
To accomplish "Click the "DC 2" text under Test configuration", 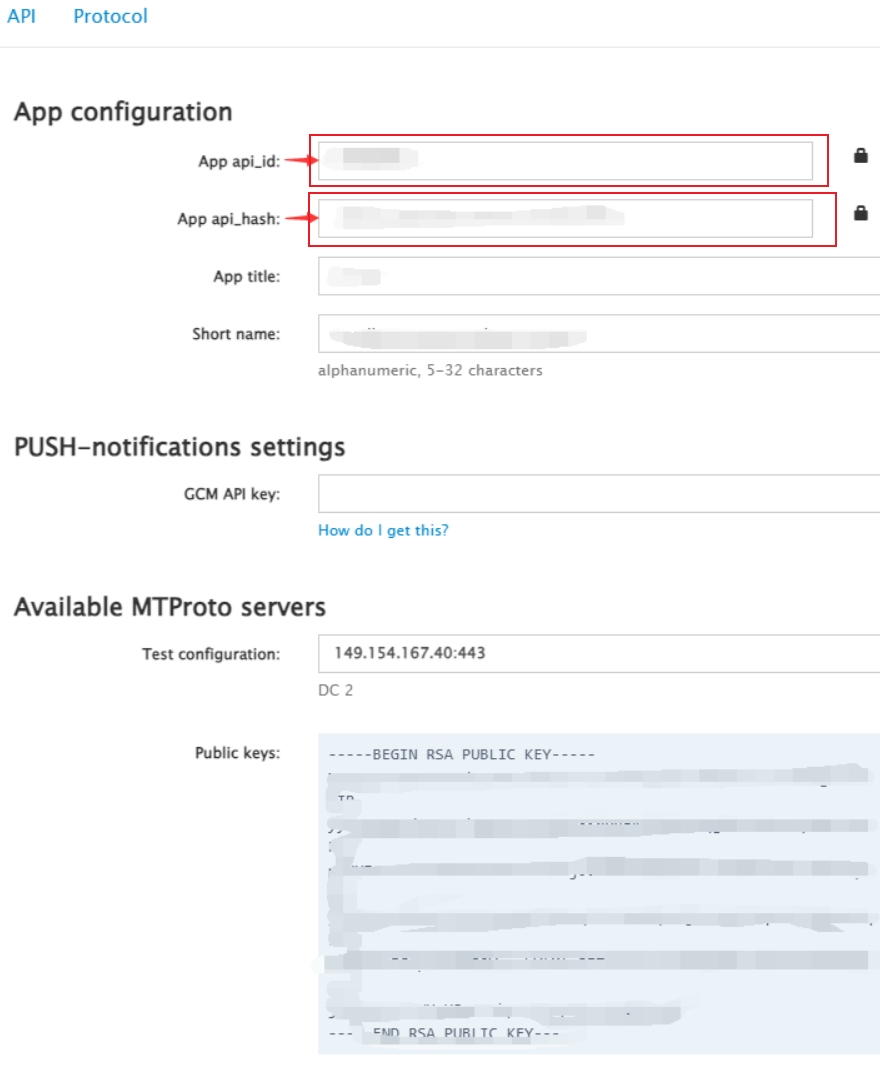I will tap(335, 690).
